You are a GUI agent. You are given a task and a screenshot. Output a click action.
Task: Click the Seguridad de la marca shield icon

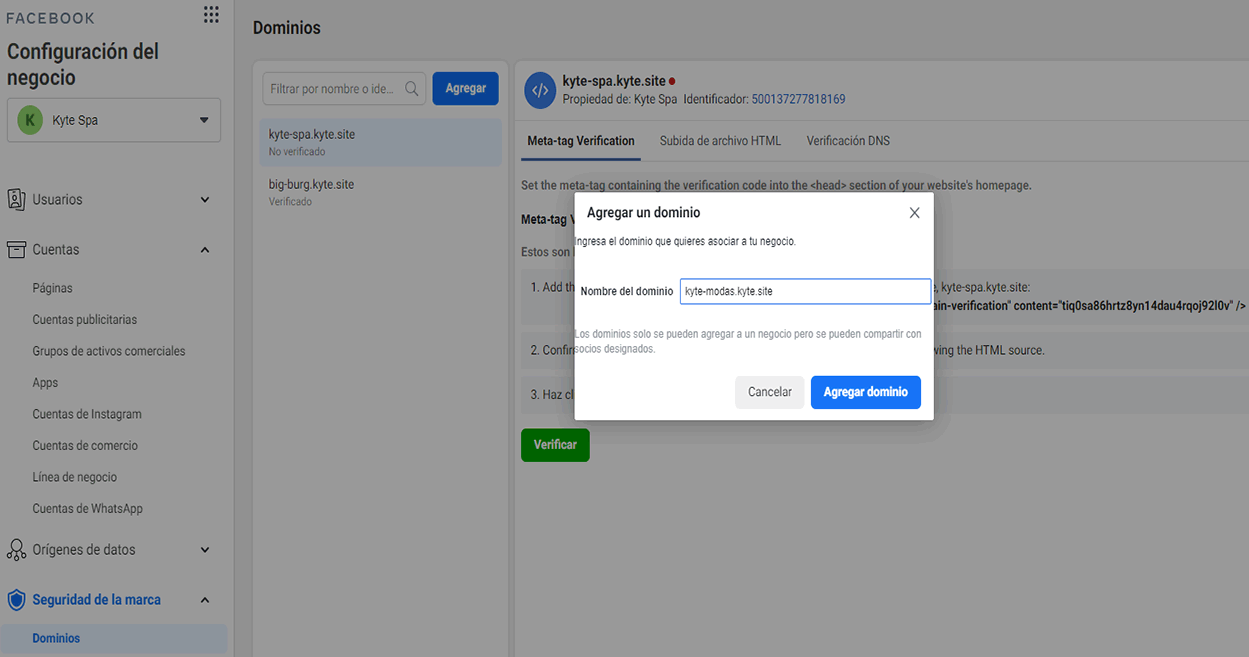pyautogui.click(x=16, y=600)
